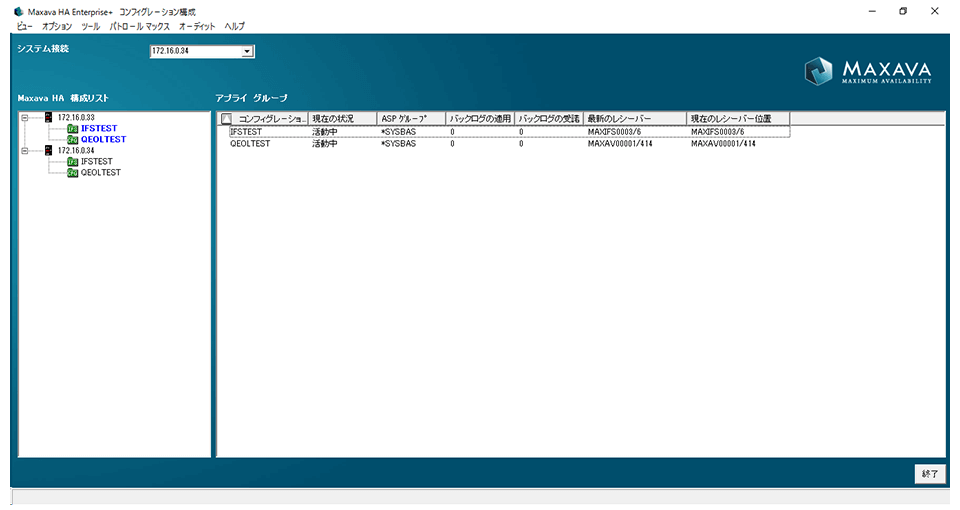Open the オーディット menu
The width and height of the screenshot is (960, 510).
coord(197,26)
